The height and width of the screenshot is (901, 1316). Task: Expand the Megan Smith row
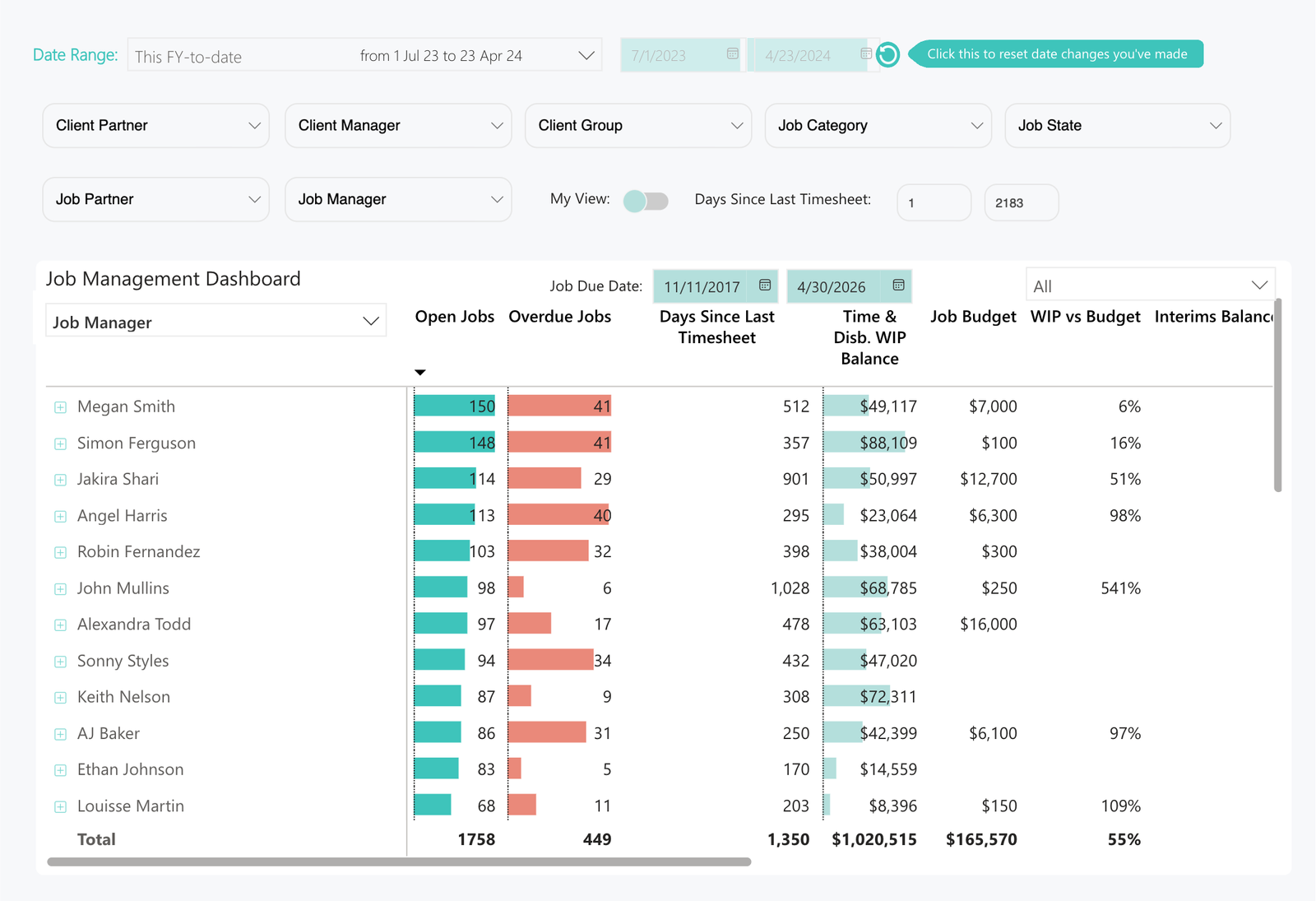click(x=60, y=407)
